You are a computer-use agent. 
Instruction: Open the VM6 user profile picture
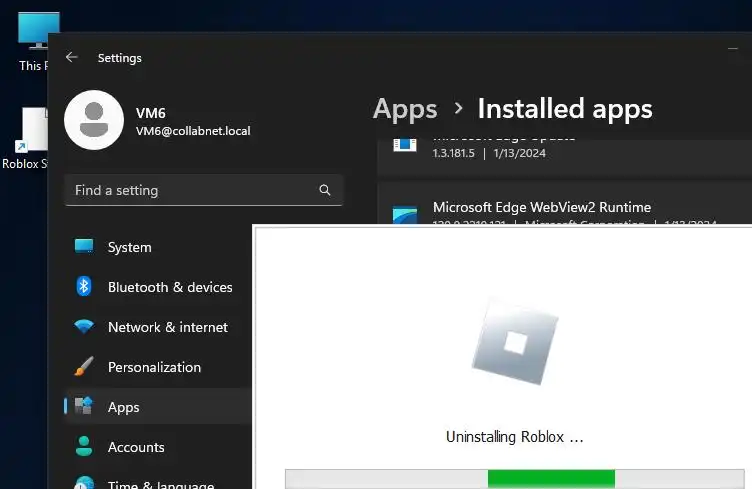pyautogui.click(x=94, y=120)
